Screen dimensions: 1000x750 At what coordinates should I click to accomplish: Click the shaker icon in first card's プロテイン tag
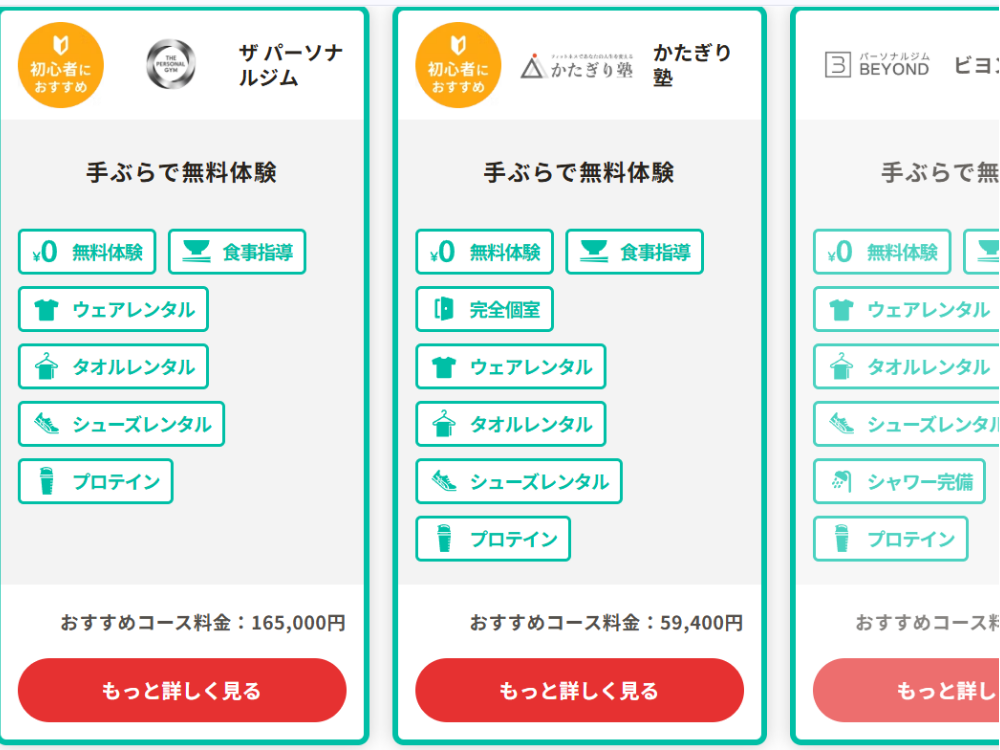point(46,482)
